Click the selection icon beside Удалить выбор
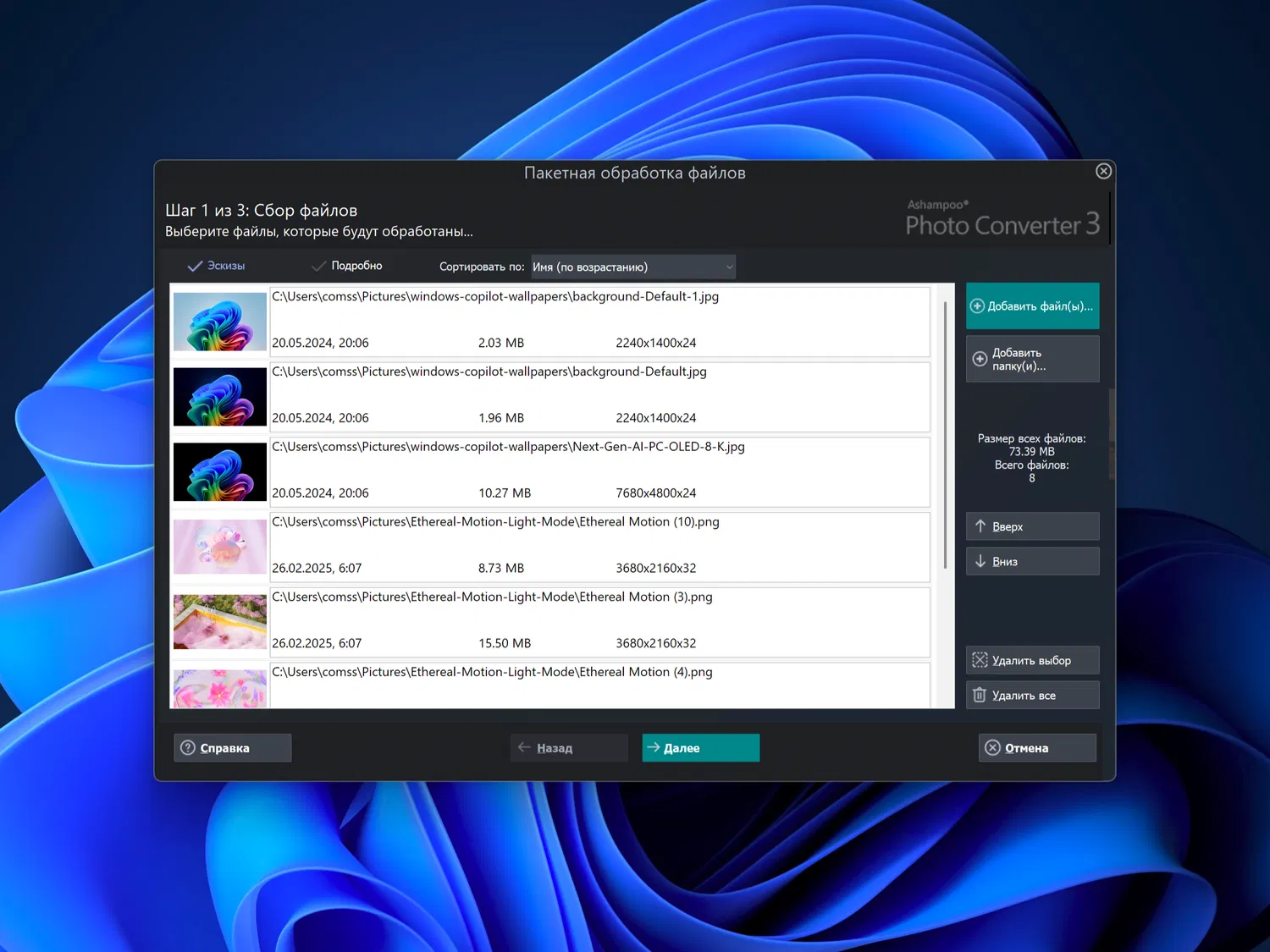The height and width of the screenshot is (952, 1270). coord(980,660)
